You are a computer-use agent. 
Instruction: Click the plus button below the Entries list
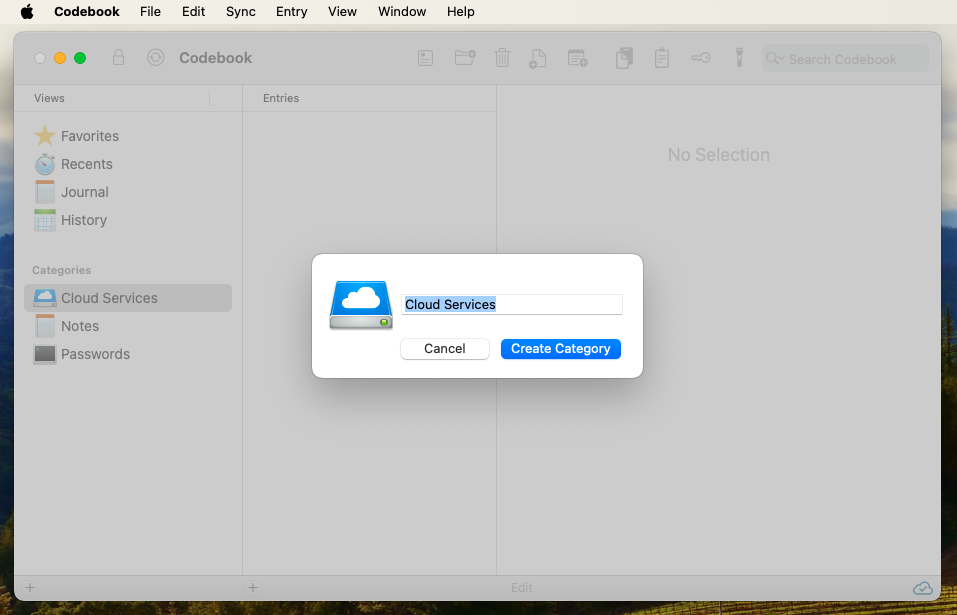(x=253, y=588)
